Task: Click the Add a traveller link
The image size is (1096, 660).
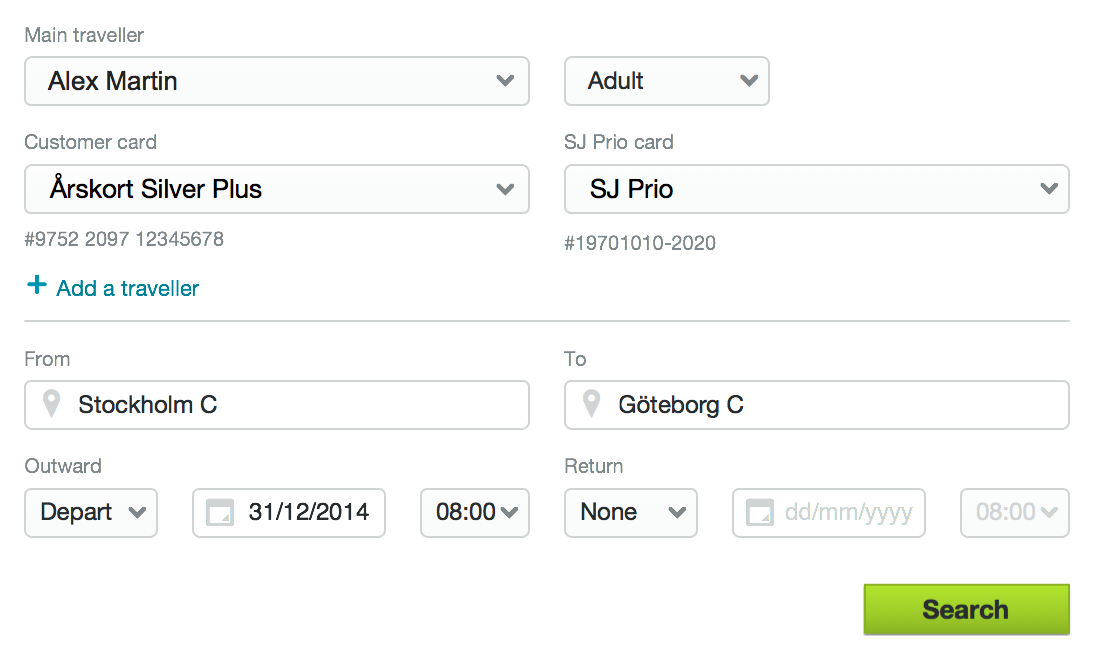Action: (x=127, y=288)
